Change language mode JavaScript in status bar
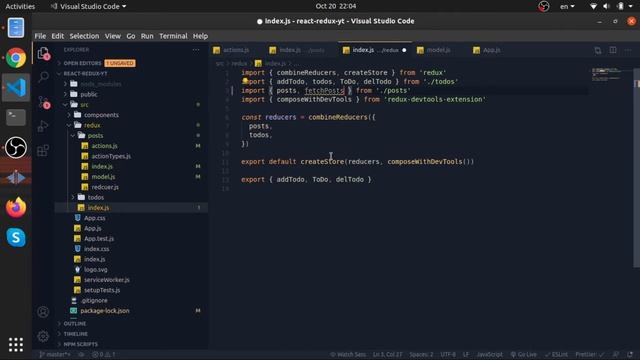Viewport: 640px width, 360px height. pos(490,355)
